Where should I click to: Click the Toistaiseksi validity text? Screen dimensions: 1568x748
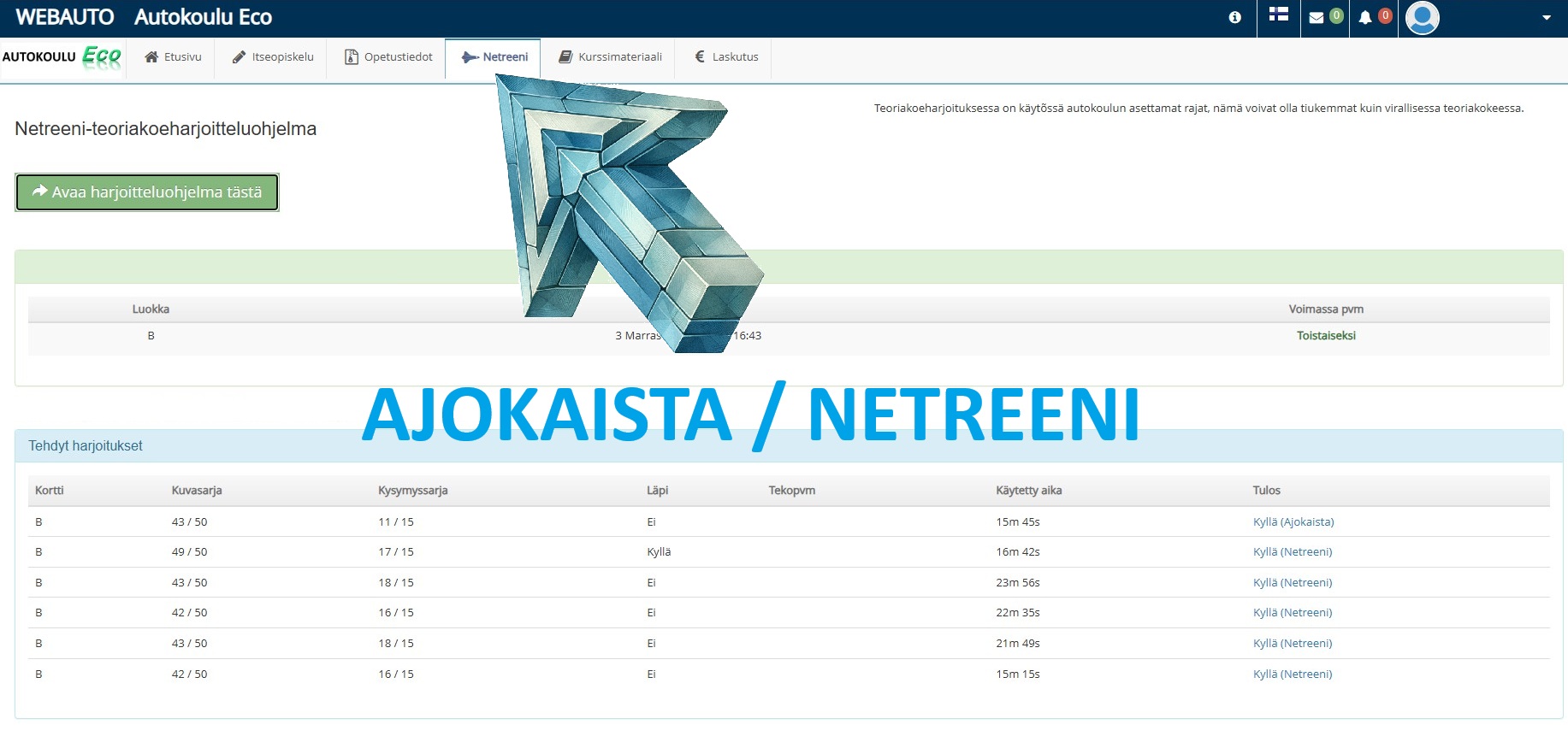pos(1325,336)
